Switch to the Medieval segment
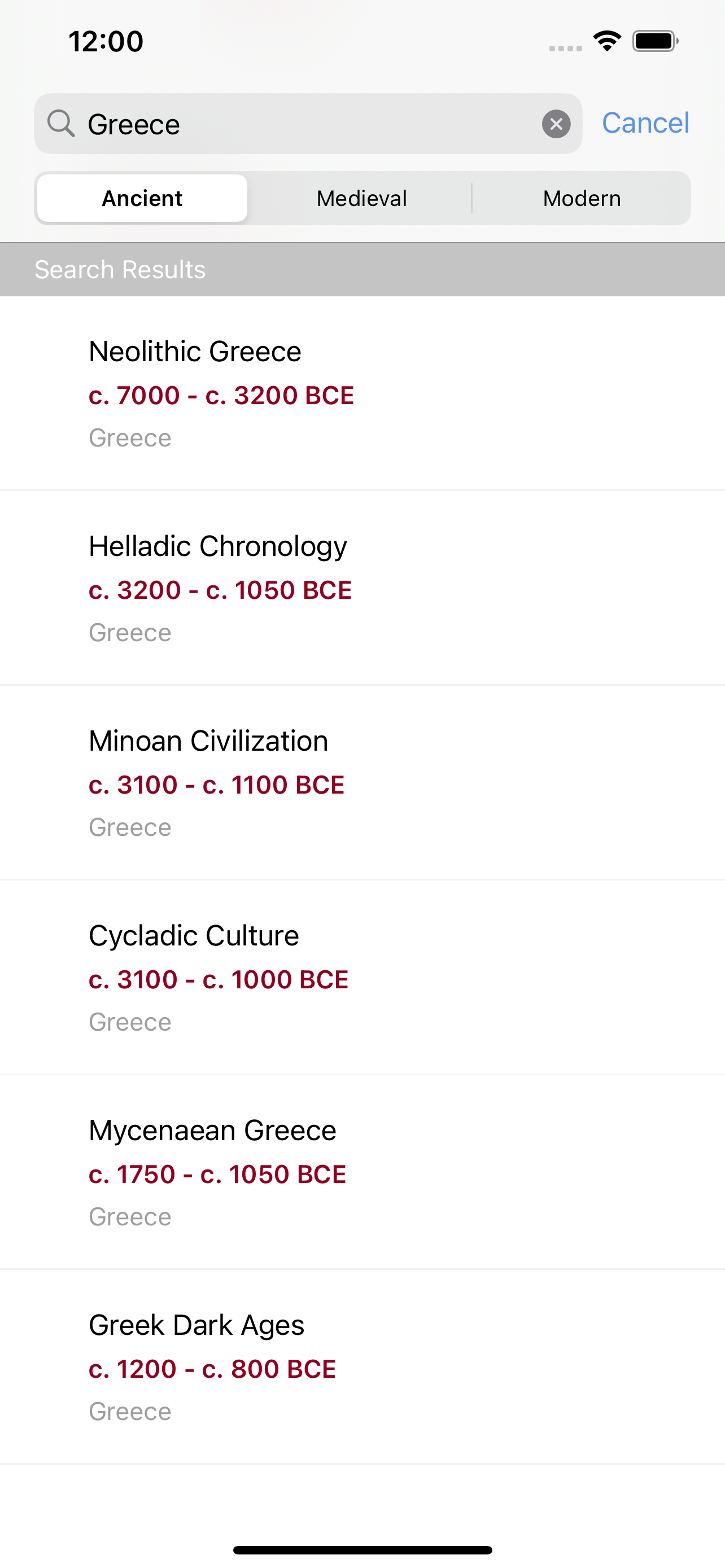The height and width of the screenshot is (1568, 725). (x=361, y=199)
